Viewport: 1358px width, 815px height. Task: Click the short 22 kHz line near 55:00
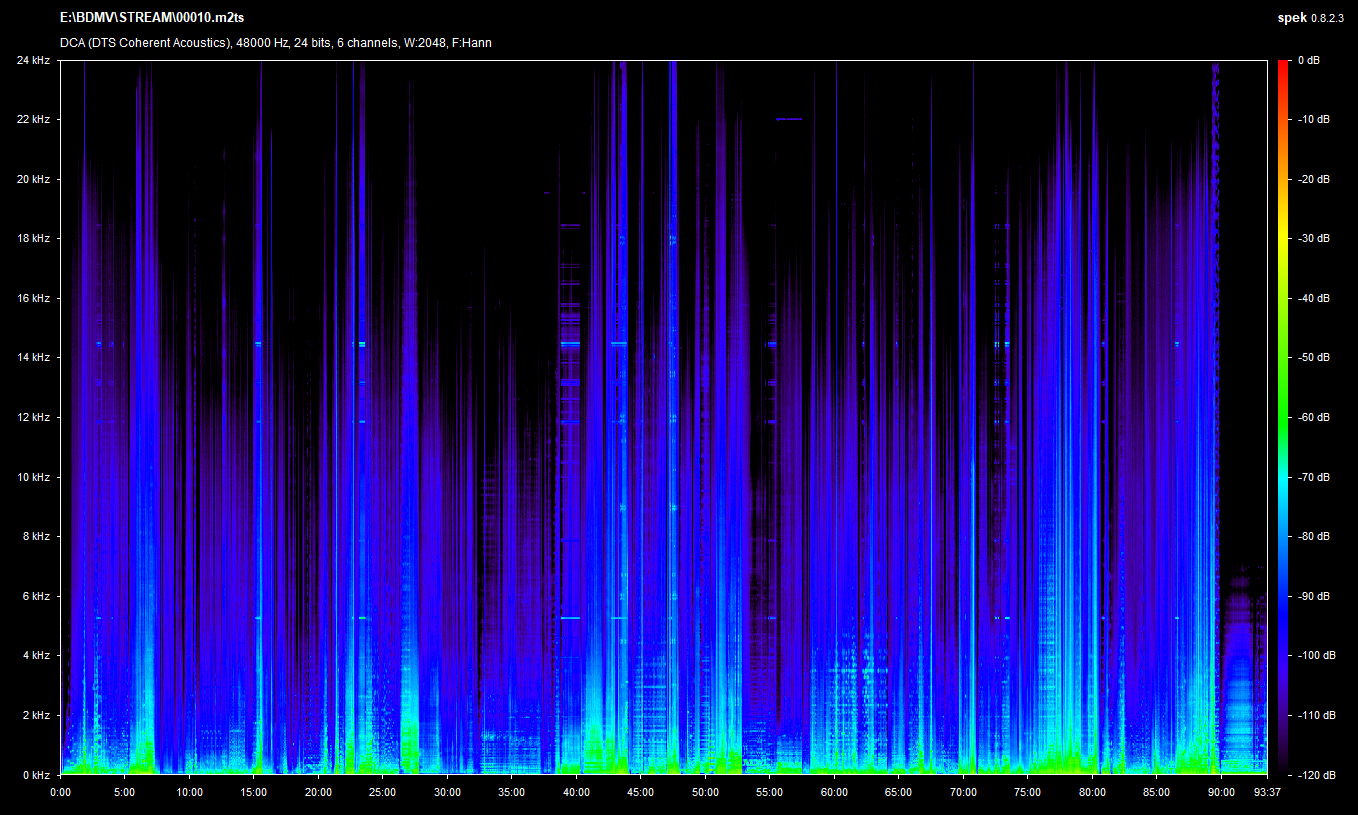pyautogui.click(x=789, y=119)
